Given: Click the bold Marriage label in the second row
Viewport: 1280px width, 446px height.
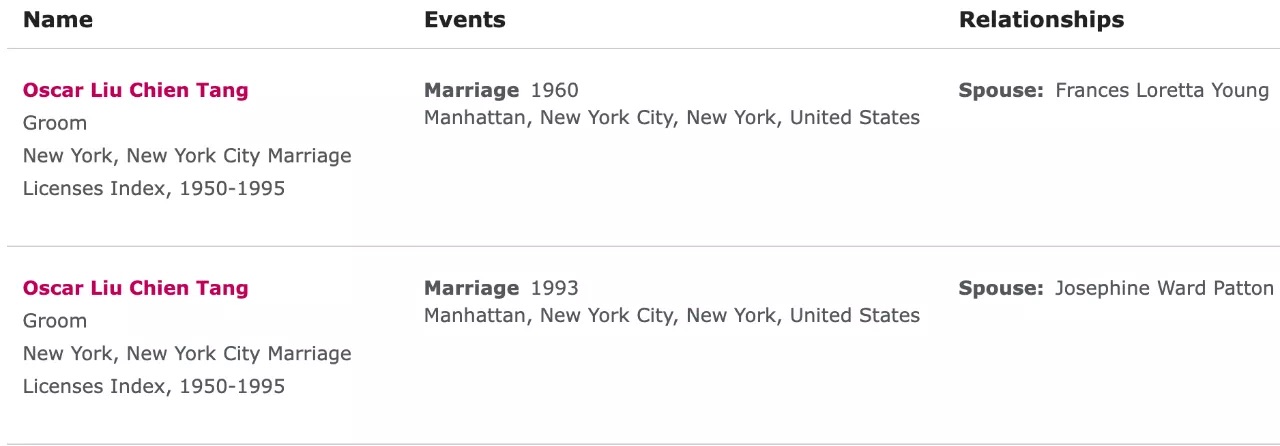Looking at the screenshot, I should 471,288.
